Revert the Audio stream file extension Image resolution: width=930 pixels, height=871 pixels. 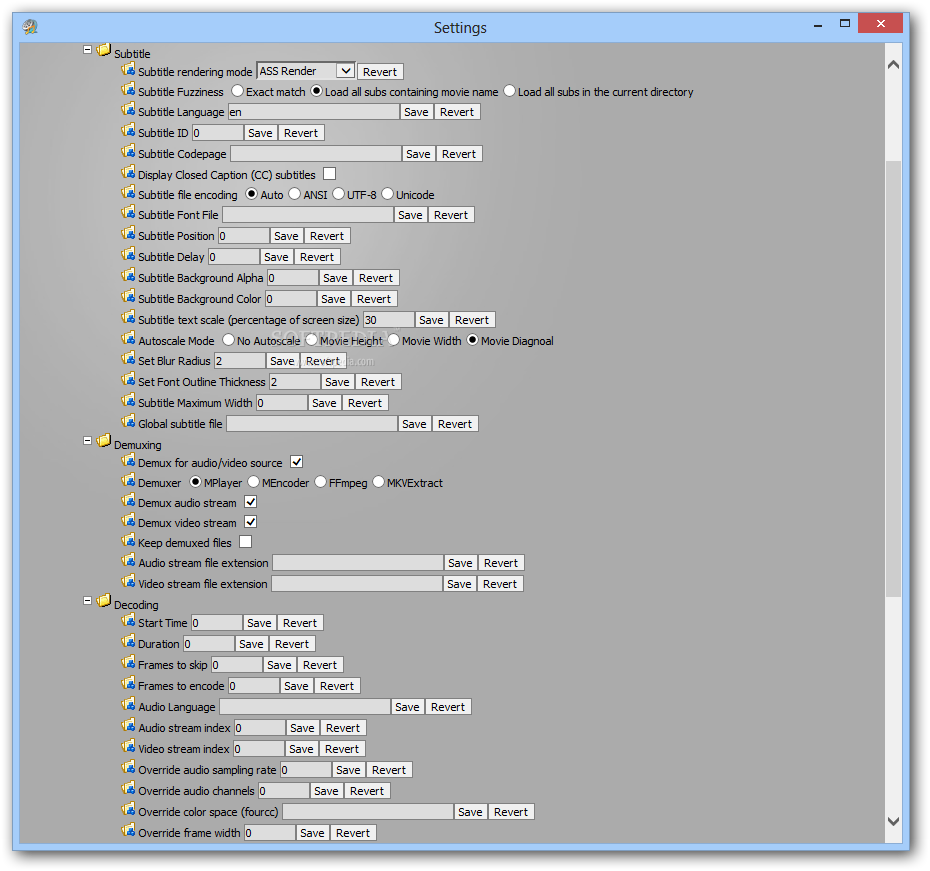coord(501,563)
